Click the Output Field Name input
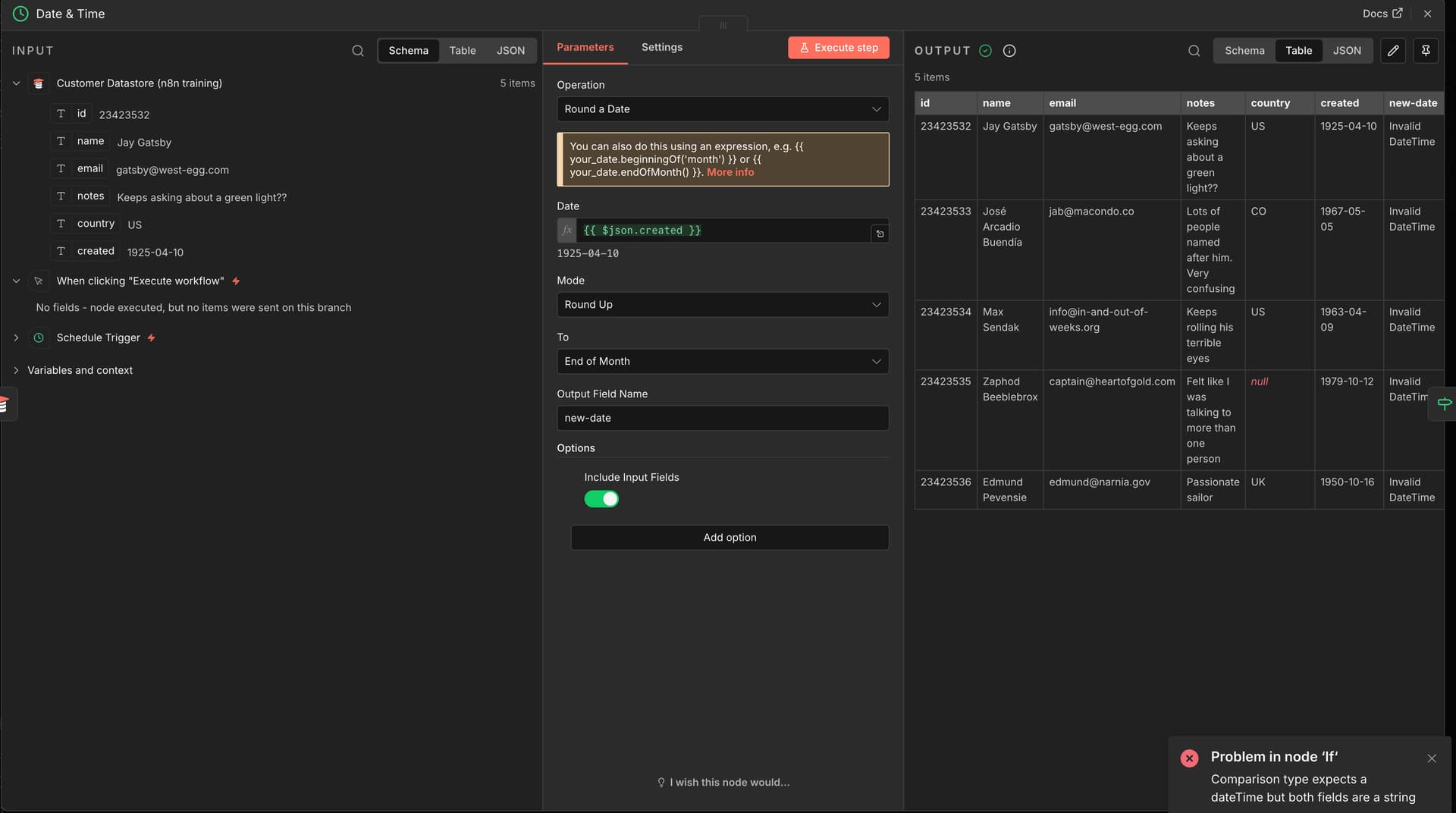 [722, 418]
